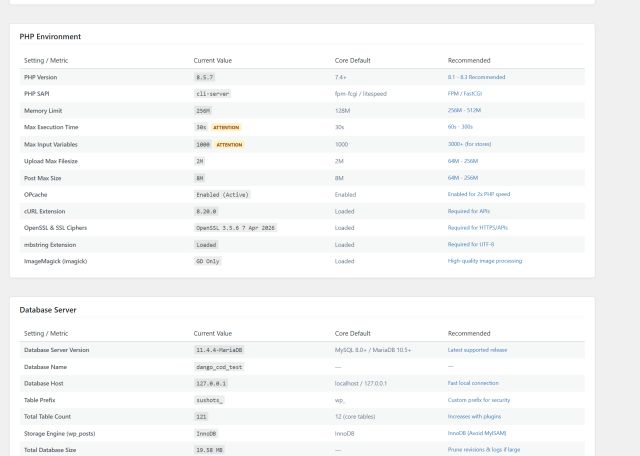Click the 'Custom prefix for security' recommendation
640x456 pixels.
click(x=479, y=400)
